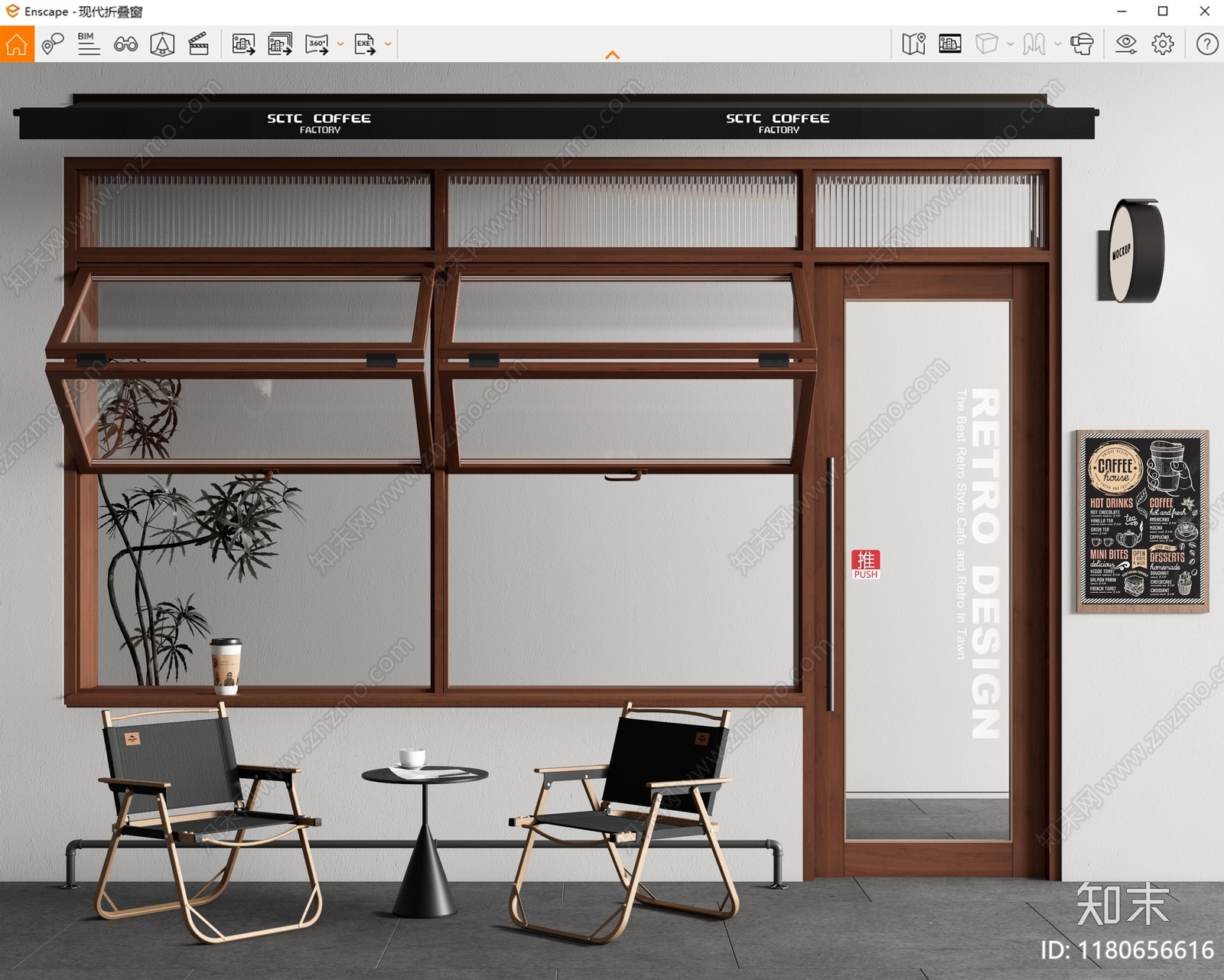
Task: Batch export multiple rendered images
Action: pyautogui.click(x=280, y=44)
